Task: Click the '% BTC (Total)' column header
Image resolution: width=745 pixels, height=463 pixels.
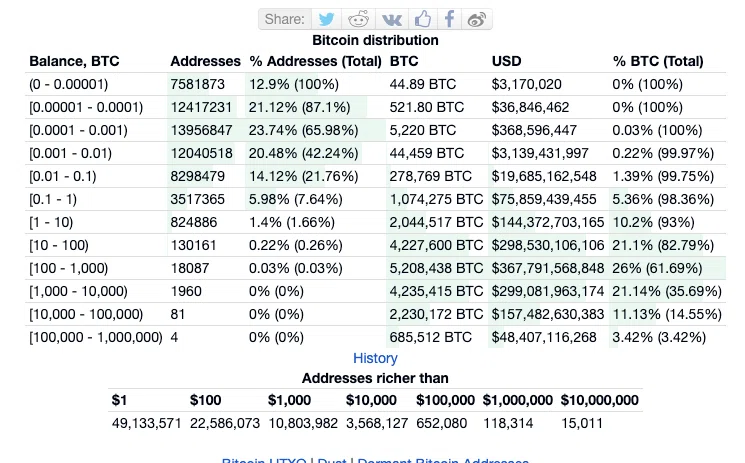Action: click(658, 61)
